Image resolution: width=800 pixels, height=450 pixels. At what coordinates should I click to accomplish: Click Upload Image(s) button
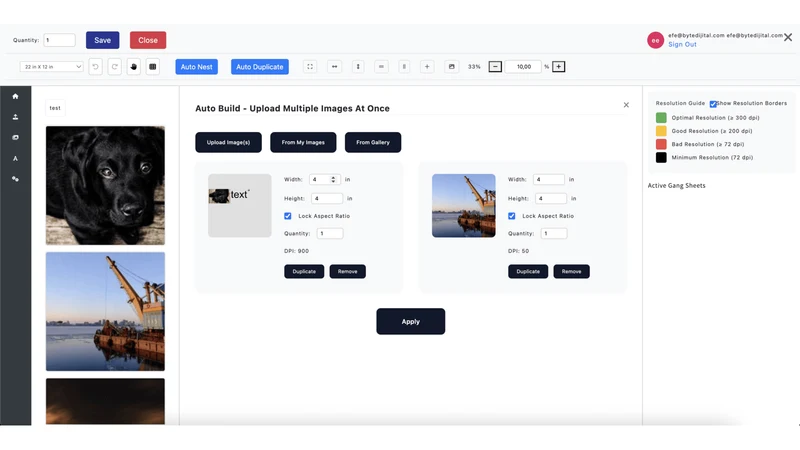click(229, 142)
